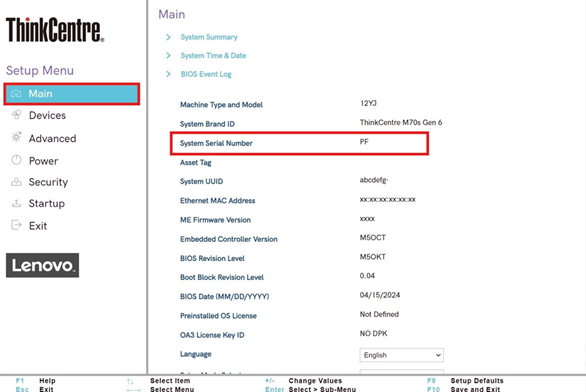Click the 0.04 boot block value
The height and width of the screenshot is (392, 586).
(367, 276)
